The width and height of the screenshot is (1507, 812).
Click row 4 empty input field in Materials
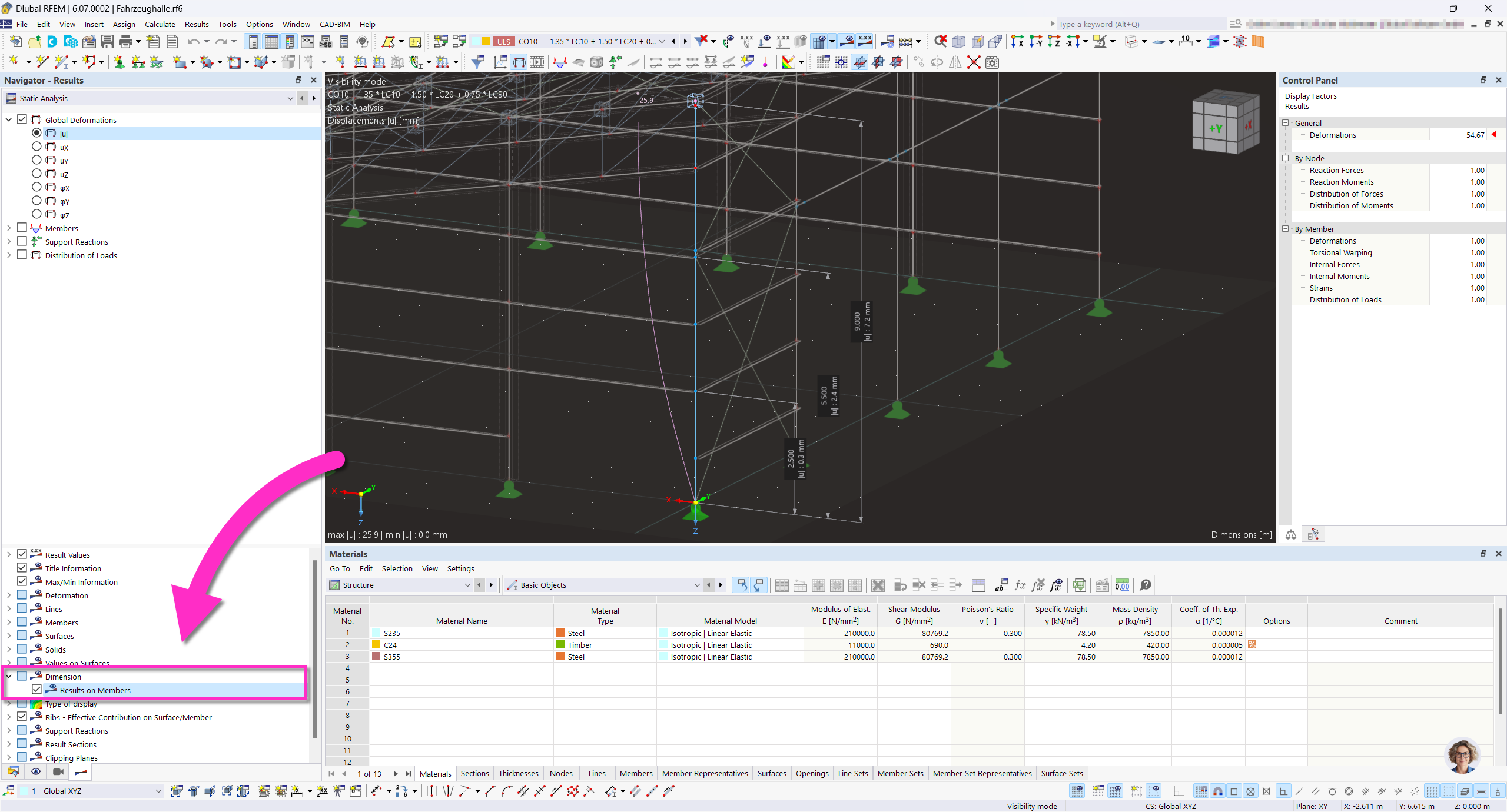(x=461, y=668)
